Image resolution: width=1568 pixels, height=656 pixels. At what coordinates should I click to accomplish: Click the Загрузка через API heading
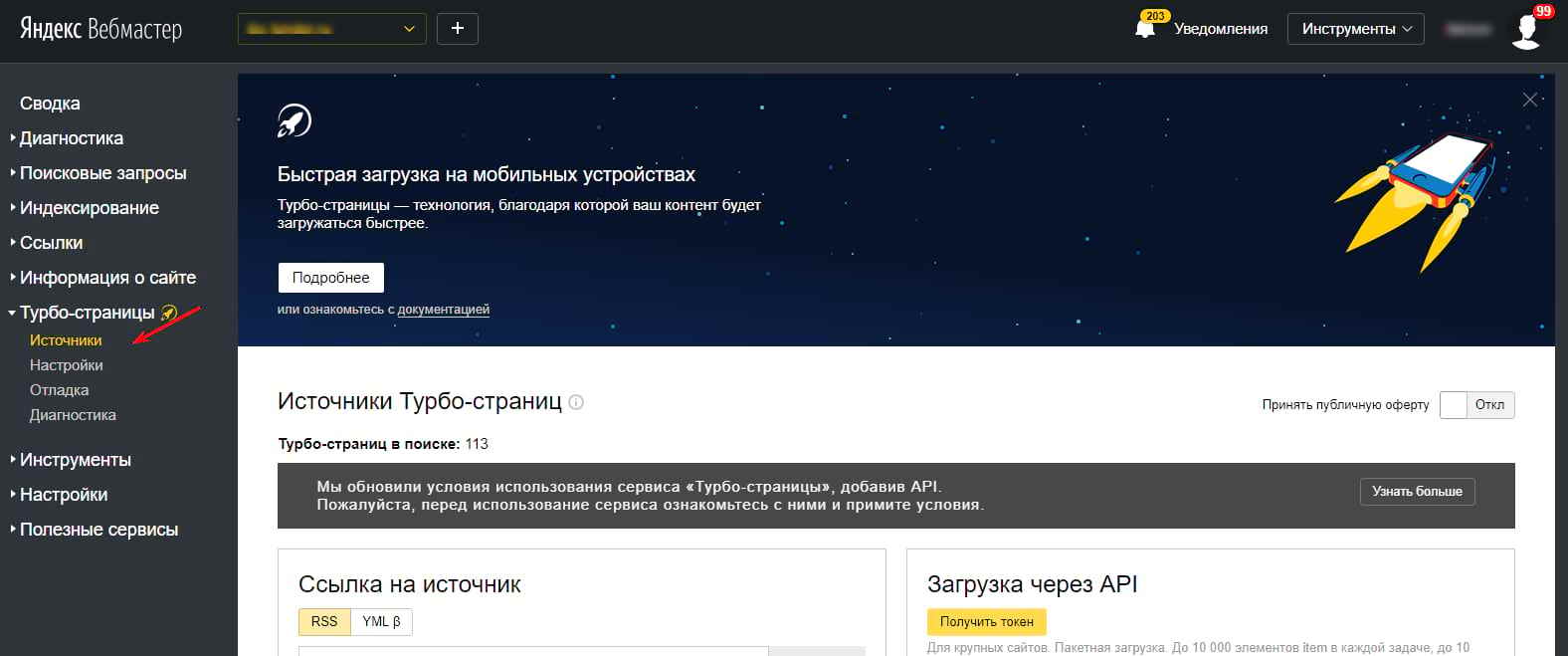point(1032,584)
